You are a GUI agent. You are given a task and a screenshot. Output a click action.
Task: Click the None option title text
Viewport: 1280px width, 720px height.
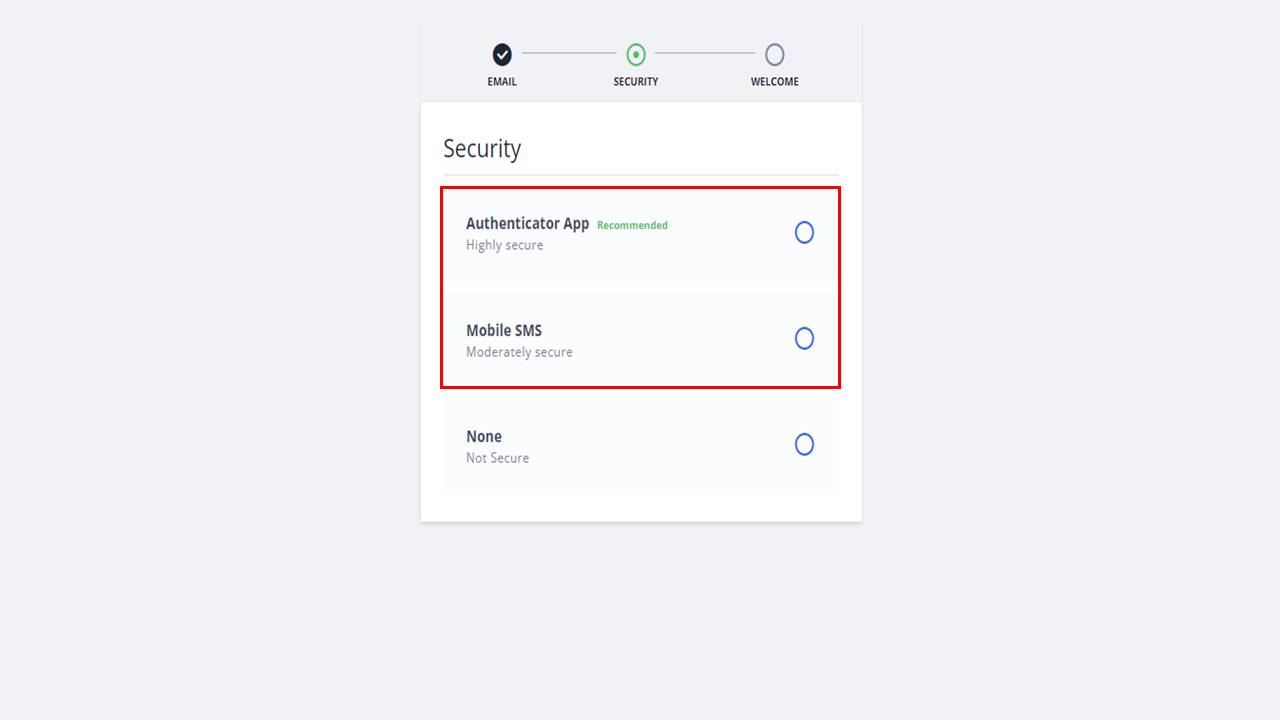(484, 437)
